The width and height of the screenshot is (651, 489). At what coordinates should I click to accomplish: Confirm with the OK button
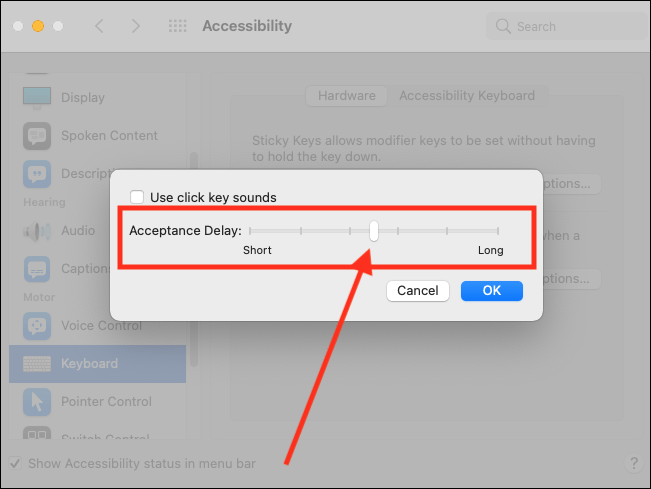492,291
